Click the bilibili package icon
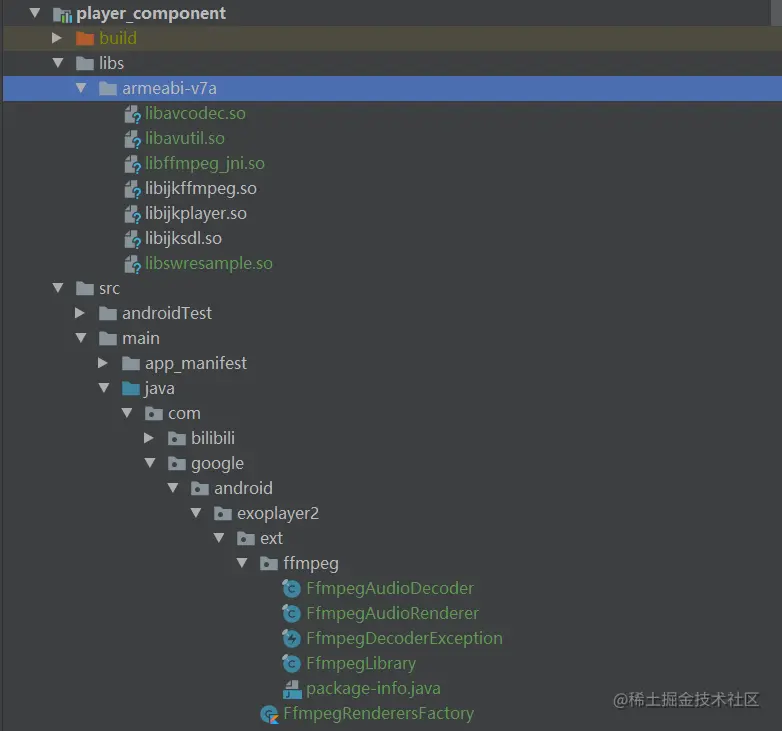The height and width of the screenshot is (731, 782). point(177,438)
